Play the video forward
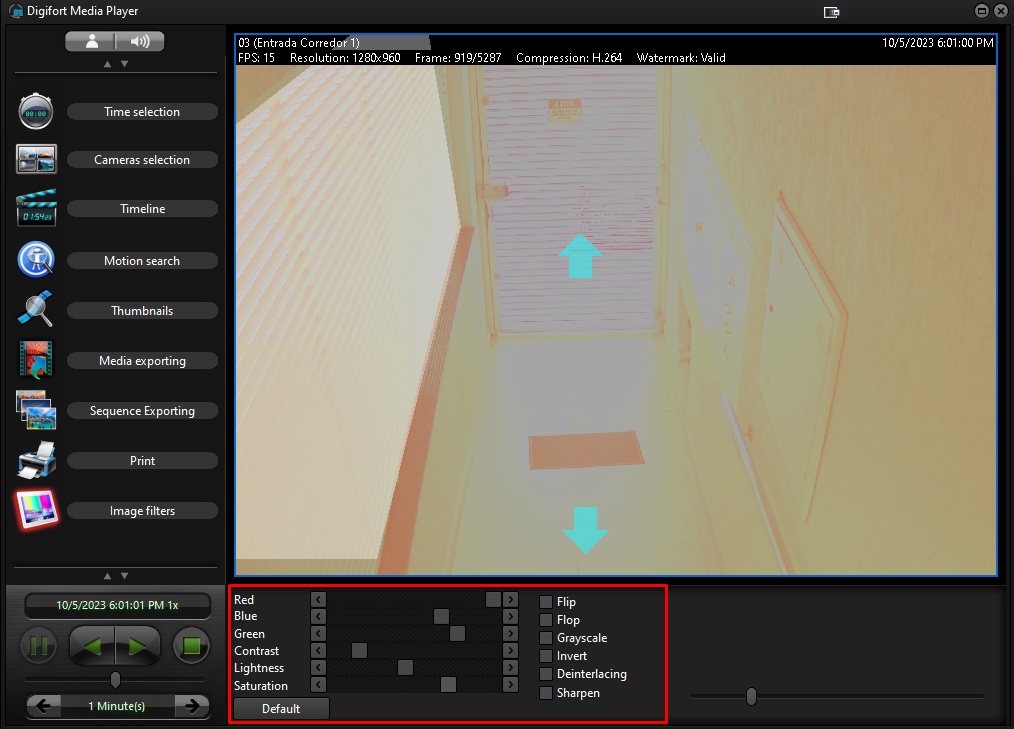This screenshot has height=729, width=1014. (138, 645)
